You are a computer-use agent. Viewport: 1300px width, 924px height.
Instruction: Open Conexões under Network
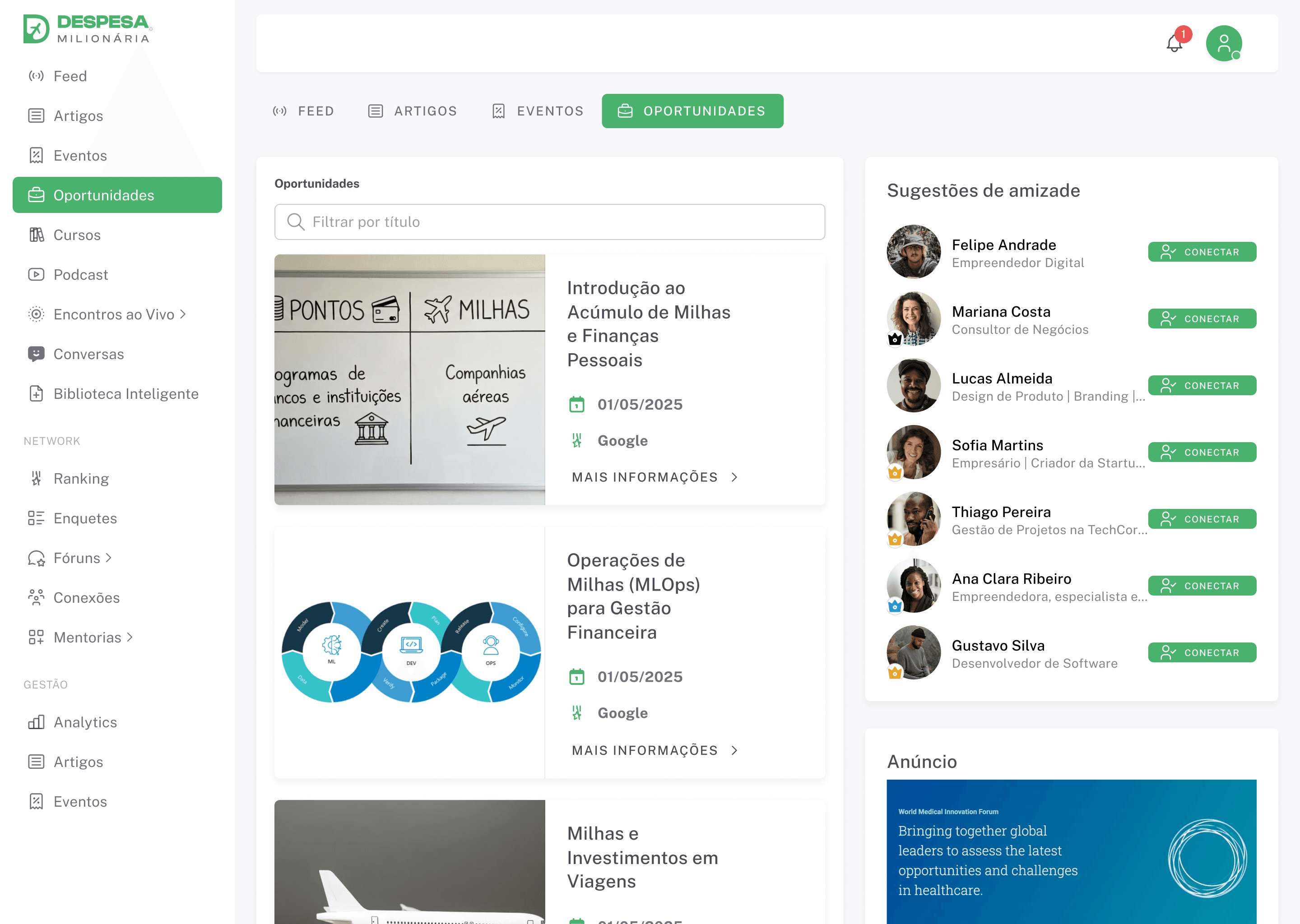[x=117, y=597]
